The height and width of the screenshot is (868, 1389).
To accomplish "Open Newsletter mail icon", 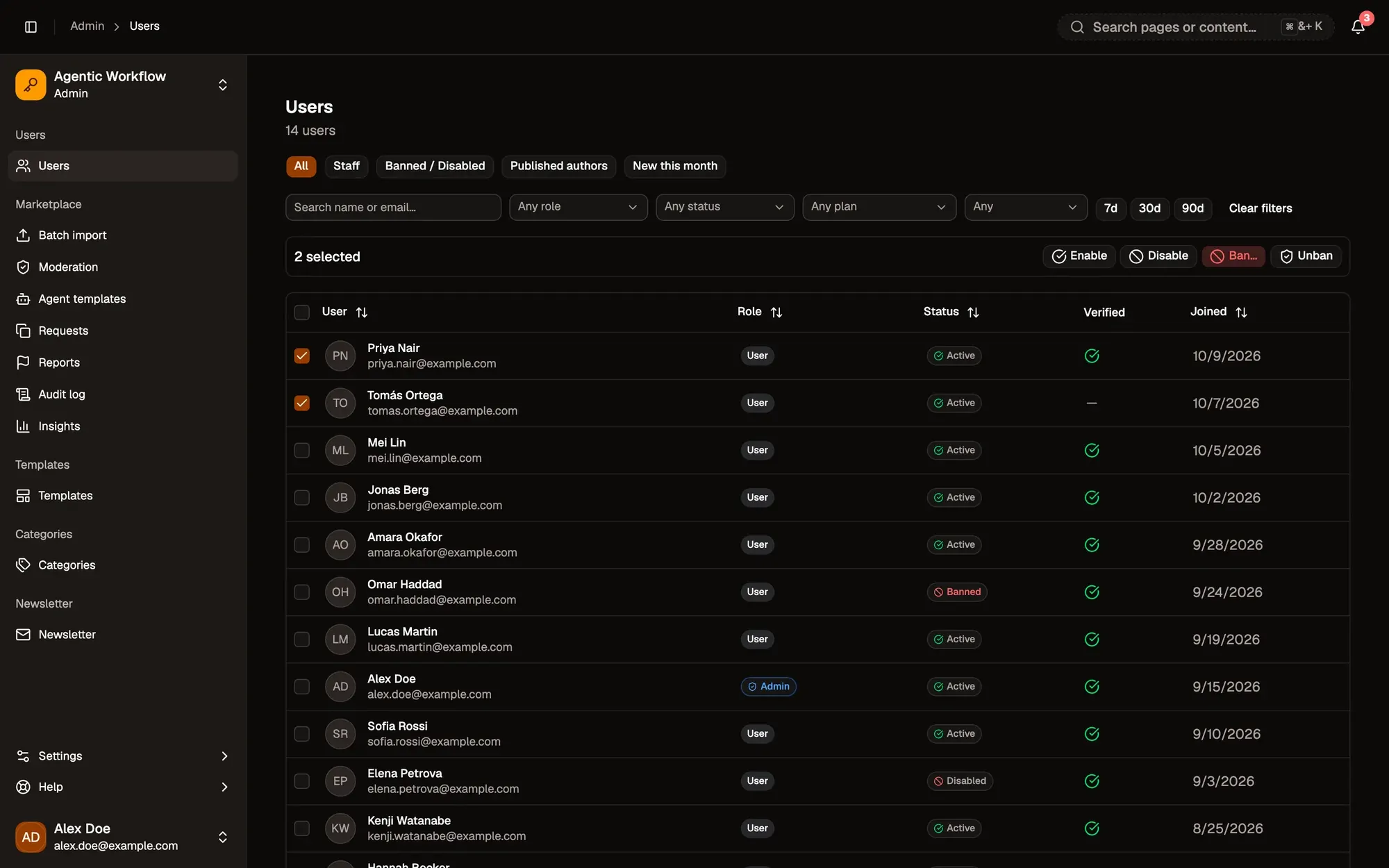I will pyautogui.click(x=23, y=635).
